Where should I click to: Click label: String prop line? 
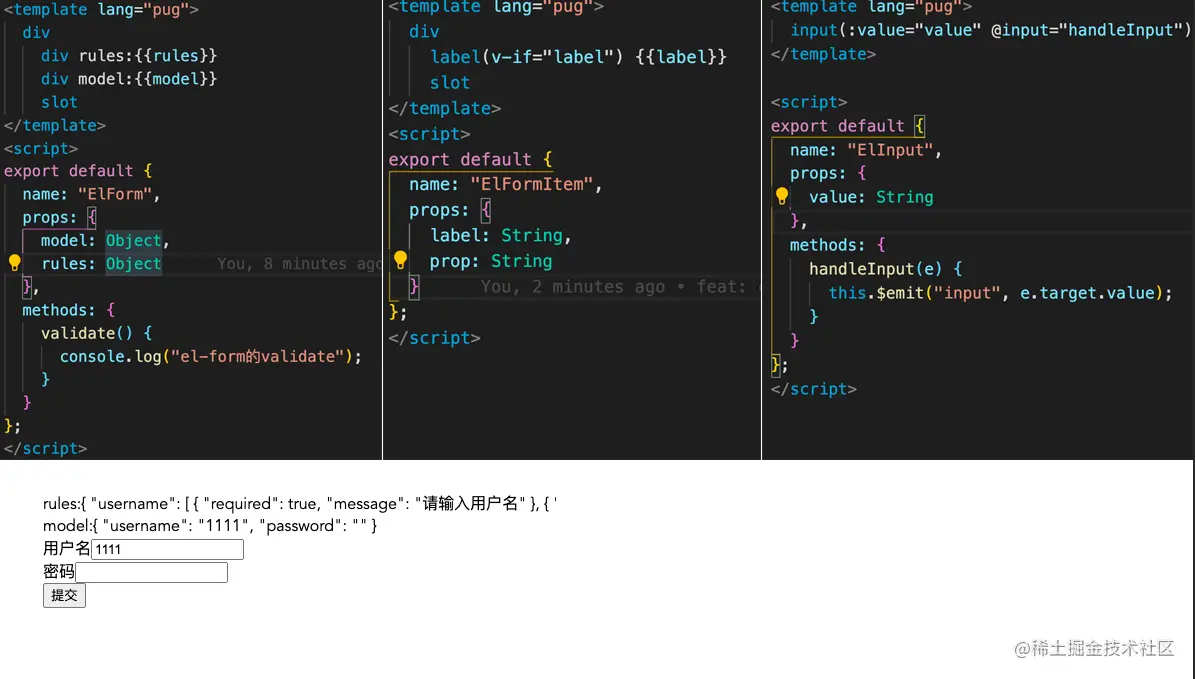click(501, 235)
